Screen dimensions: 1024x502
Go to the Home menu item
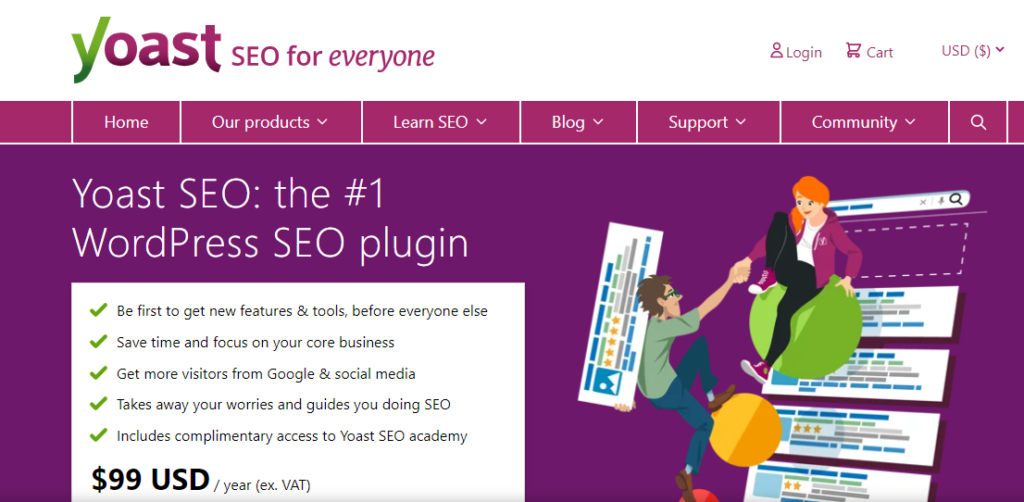[126, 122]
